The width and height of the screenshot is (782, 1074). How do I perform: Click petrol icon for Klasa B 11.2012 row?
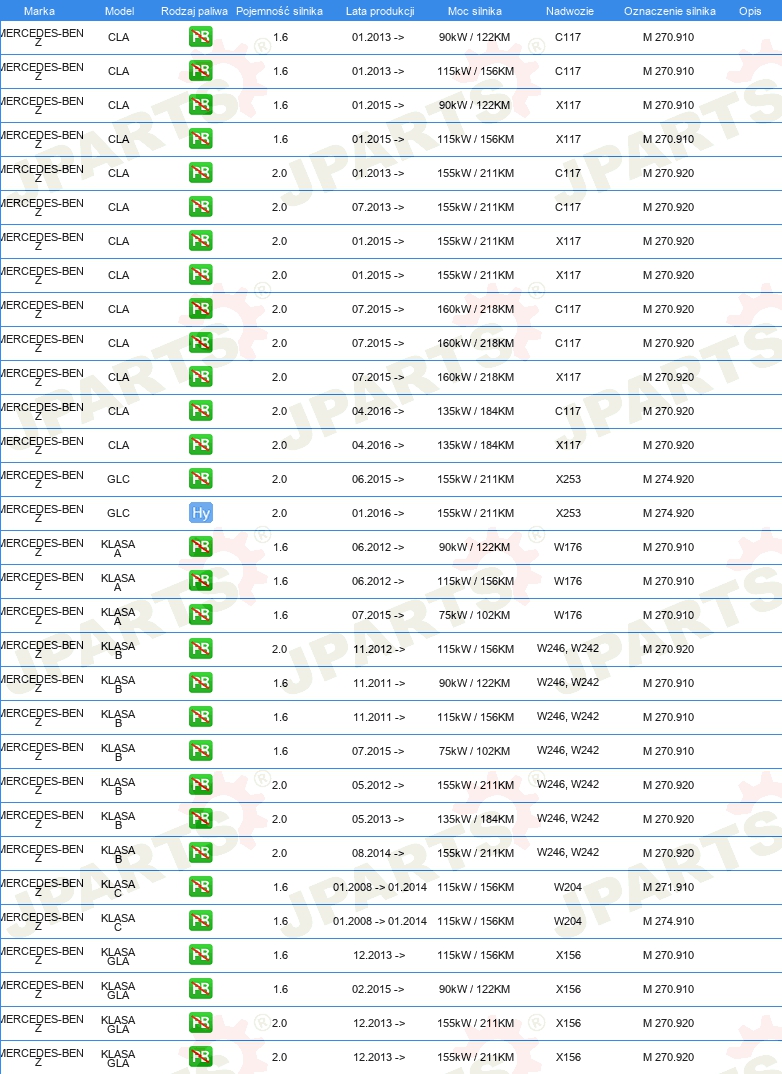pyautogui.click(x=201, y=649)
